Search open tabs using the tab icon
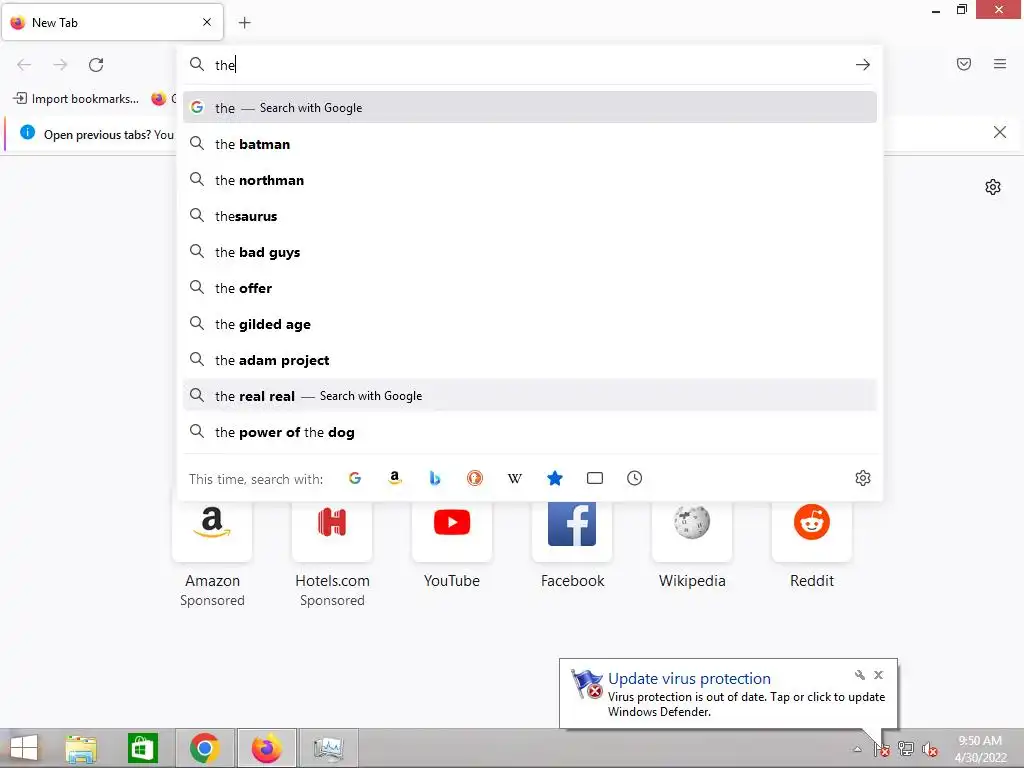1024x768 pixels. pos(594,478)
